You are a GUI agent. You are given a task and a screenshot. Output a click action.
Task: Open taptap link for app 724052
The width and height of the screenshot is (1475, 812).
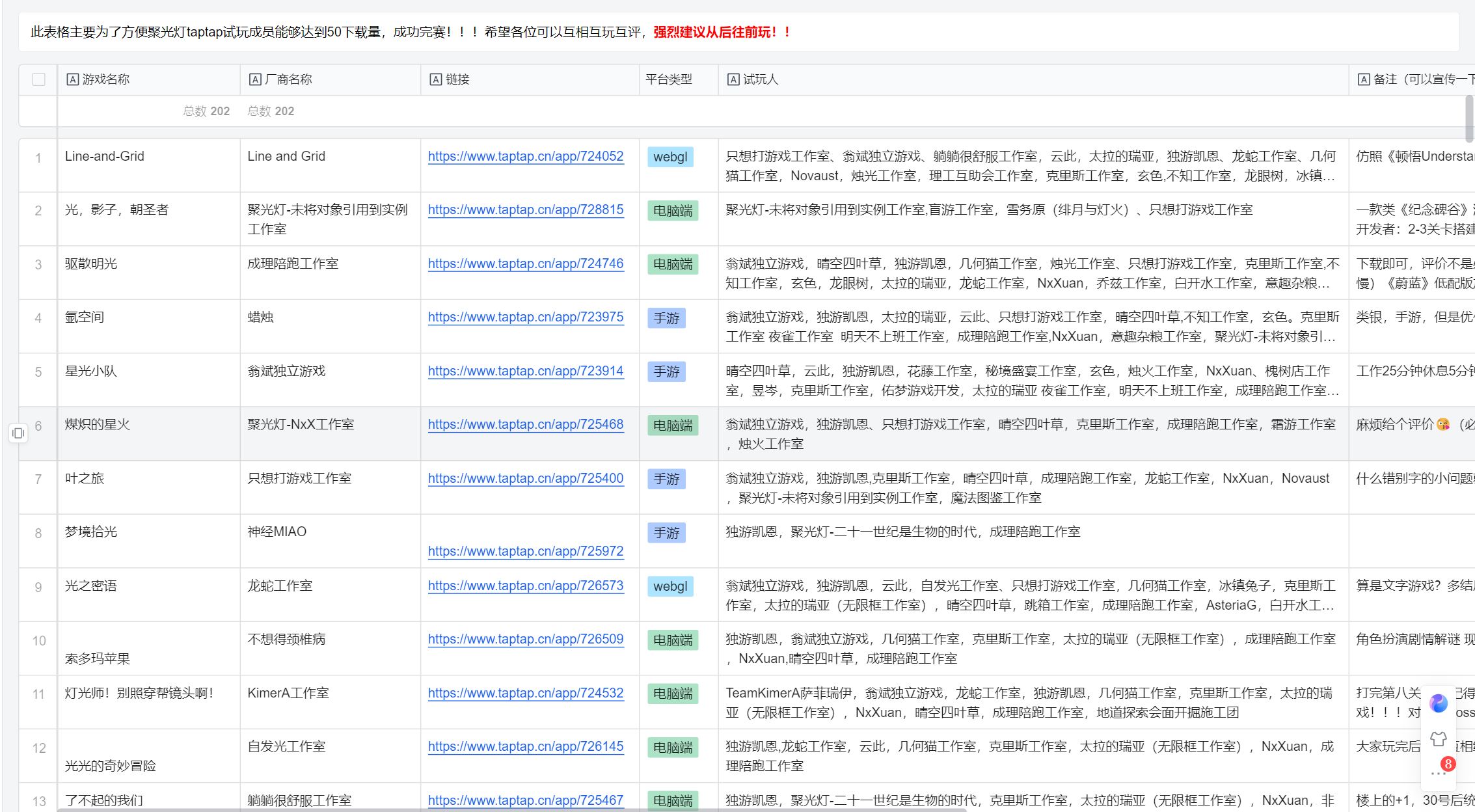coord(526,156)
